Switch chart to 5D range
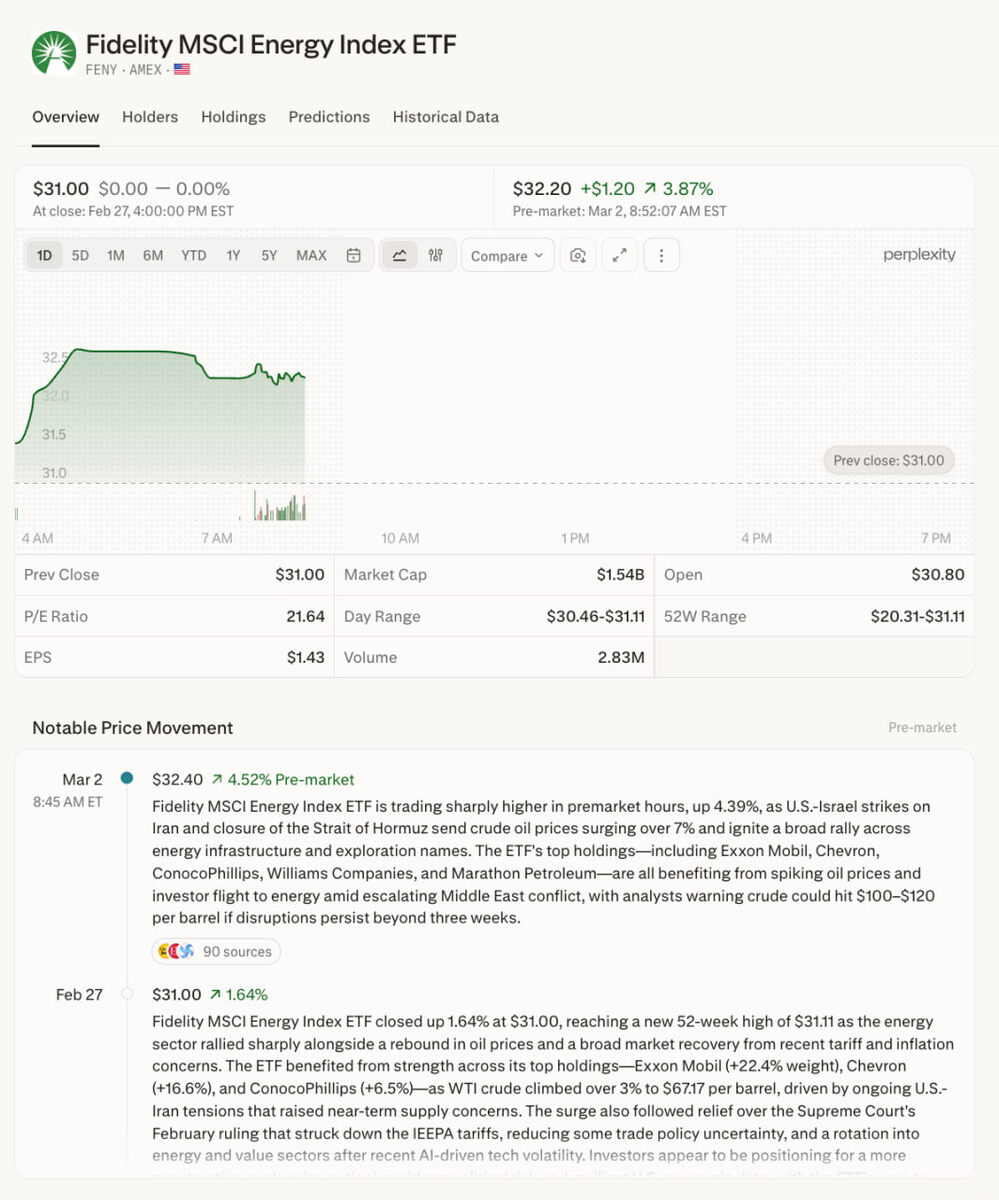The image size is (999, 1200). click(80, 255)
